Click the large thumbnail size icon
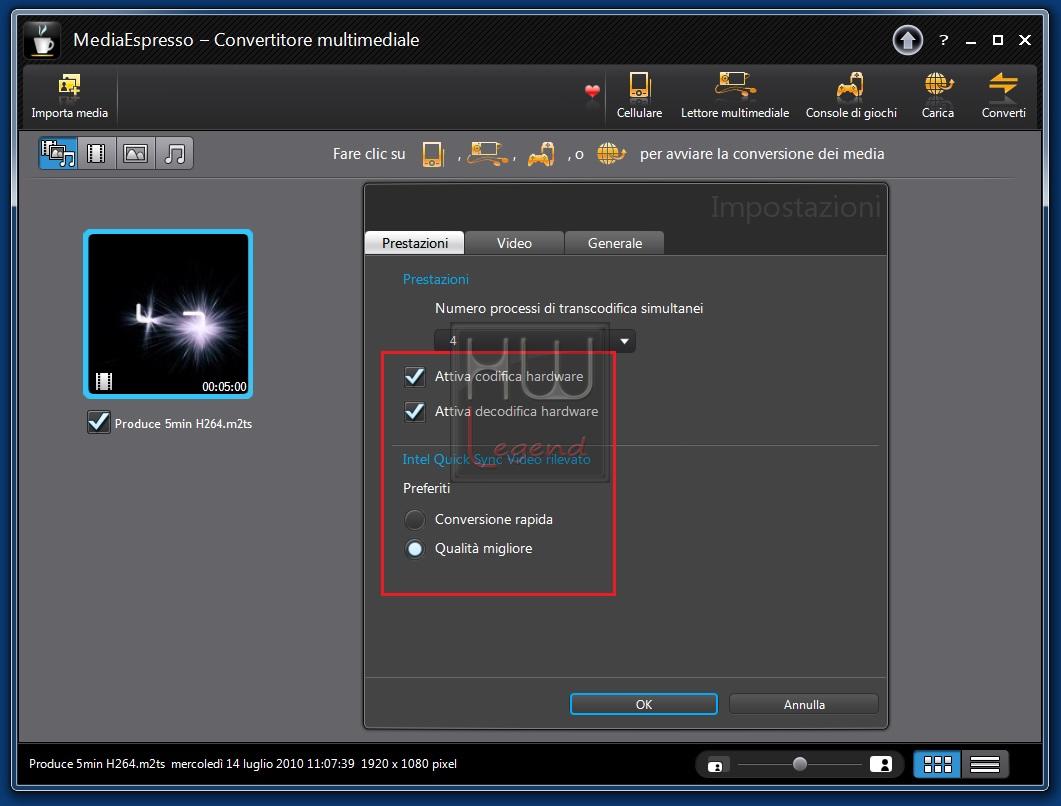This screenshot has height=806, width=1061. point(881,764)
